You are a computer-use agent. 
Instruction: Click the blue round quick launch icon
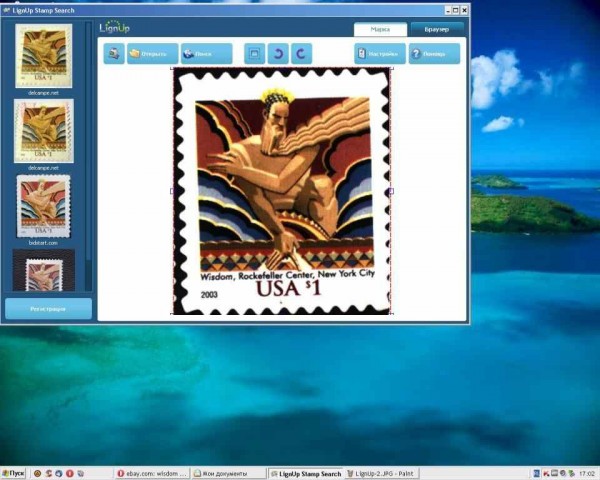[x=59, y=473]
